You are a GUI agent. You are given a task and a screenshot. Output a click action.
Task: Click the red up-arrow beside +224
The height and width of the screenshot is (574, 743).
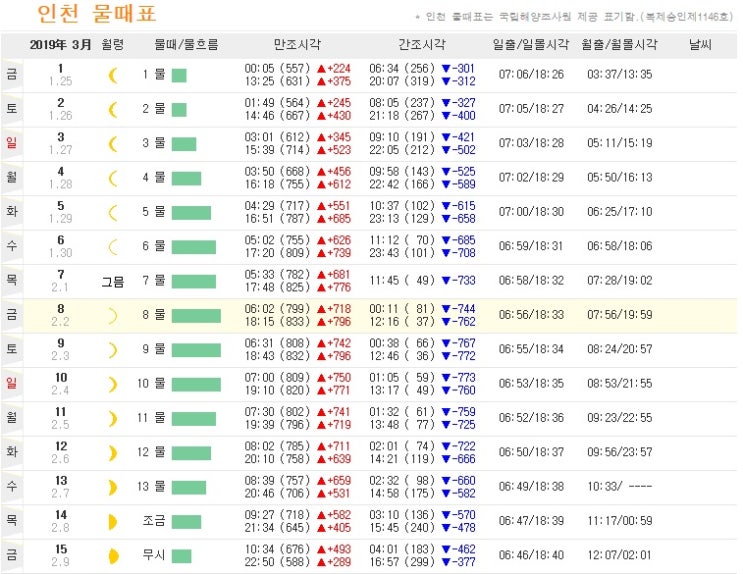[321, 69]
